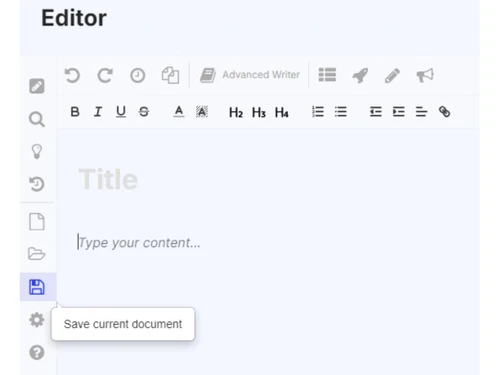The width and height of the screenshot is (500, 375).
Task: Open the revision history icon in sidebar
Action: coord(37,184)
